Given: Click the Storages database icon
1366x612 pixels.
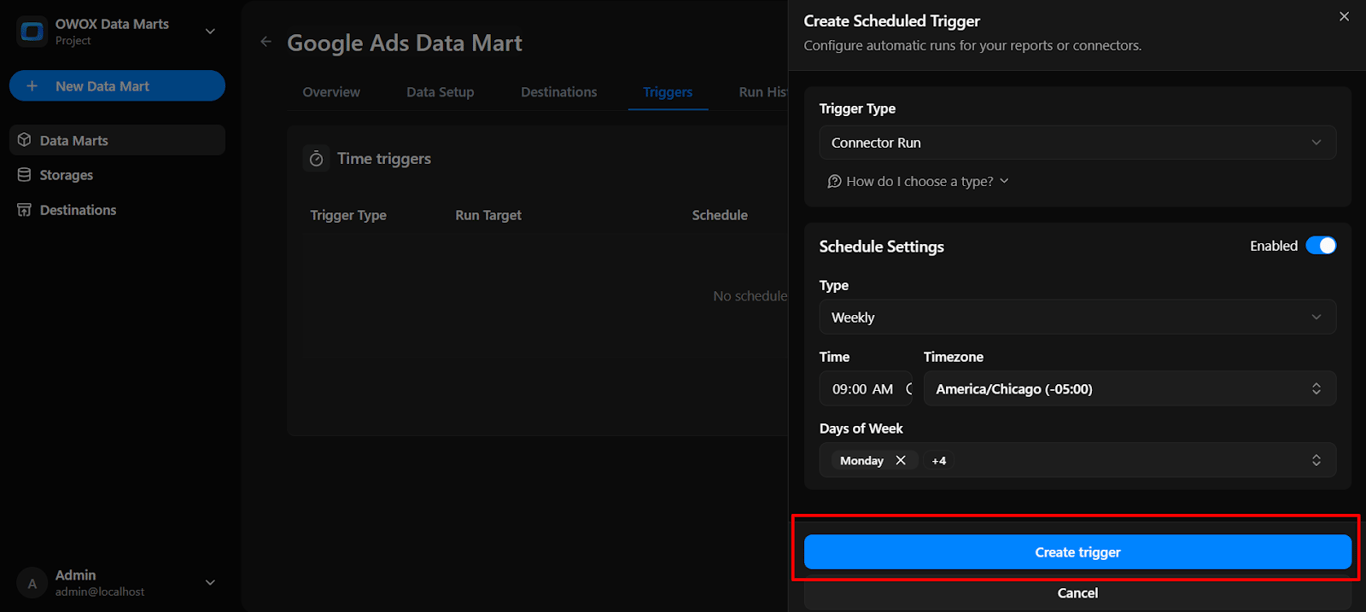Looking at the screenshot, I should [x=25, y=175].
